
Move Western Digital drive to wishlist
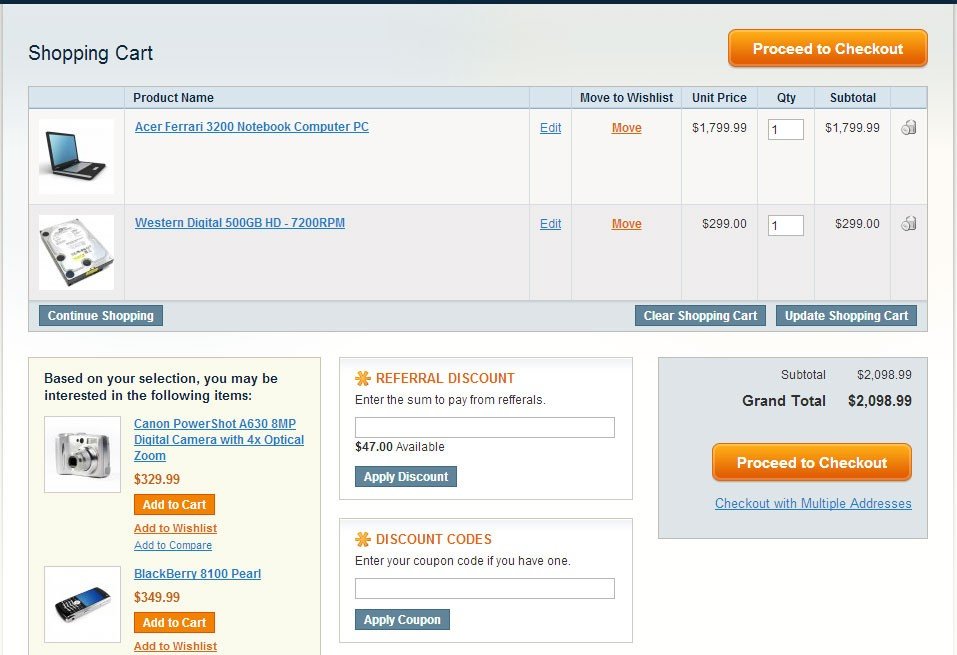(x=627, y=223)
